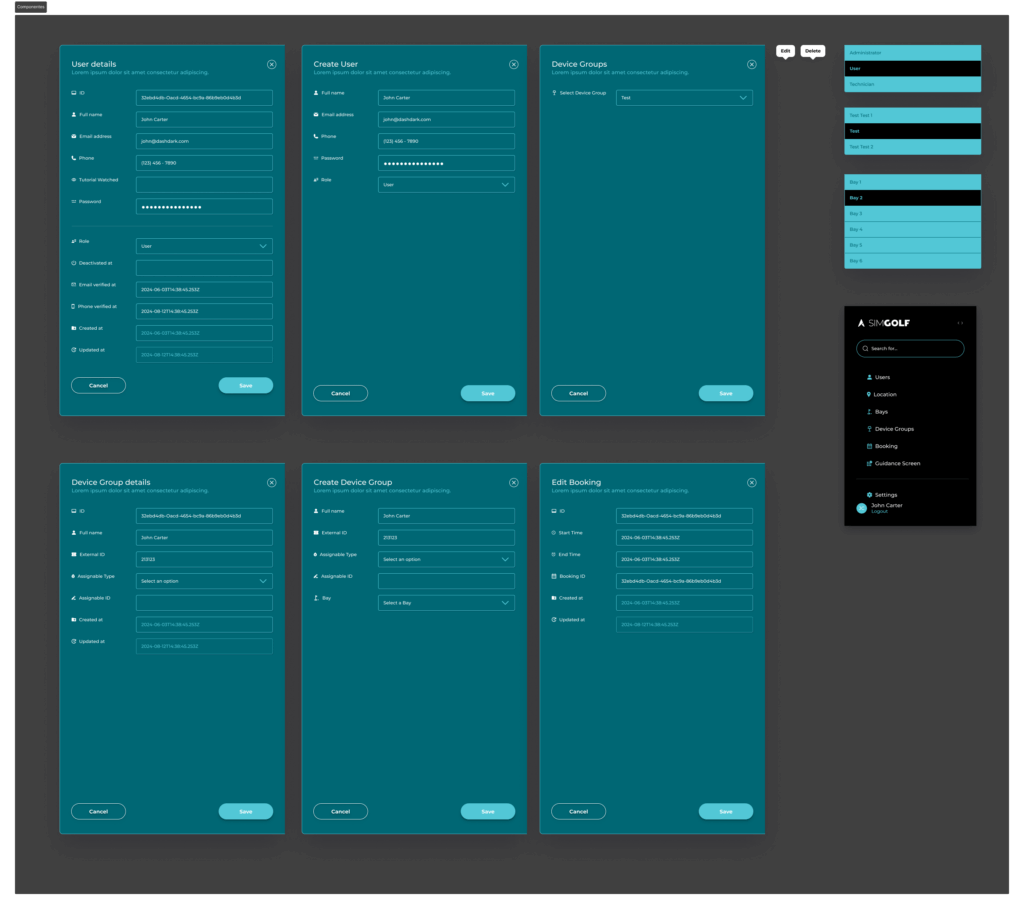The width and height of the screenshot is (1024, 909).
Task: Click the Users icon in SimGolf sidebar
Action: [868, 377]
